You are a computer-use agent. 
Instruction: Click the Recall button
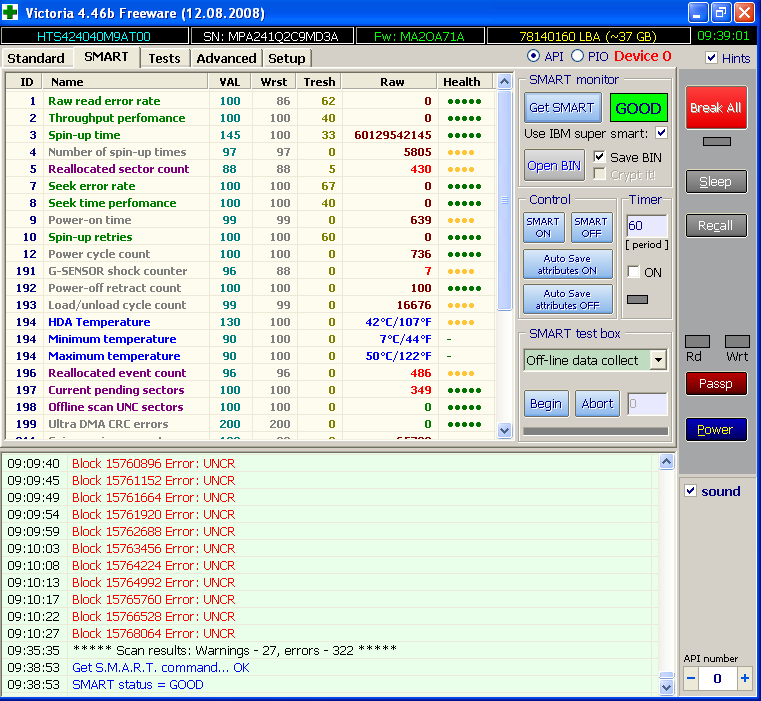click(716, 226)
